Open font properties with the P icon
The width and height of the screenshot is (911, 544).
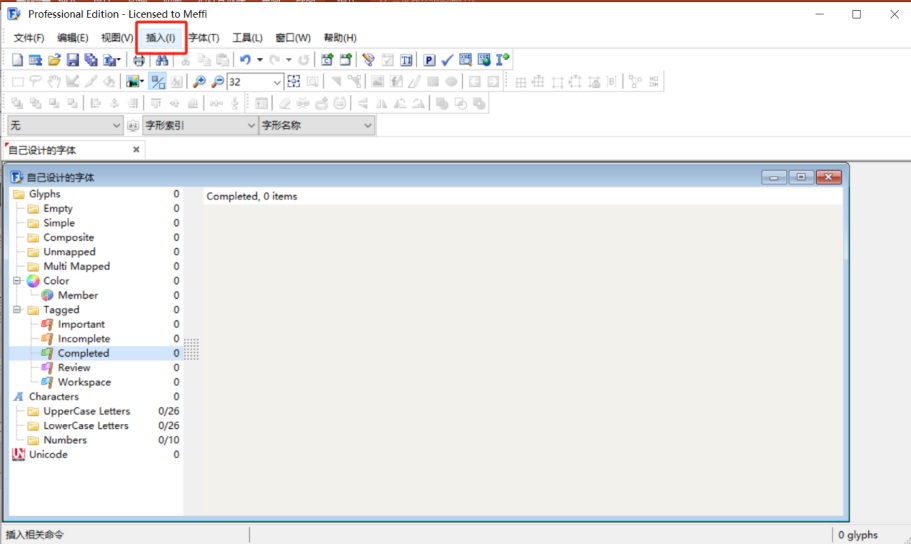(429, 59)
